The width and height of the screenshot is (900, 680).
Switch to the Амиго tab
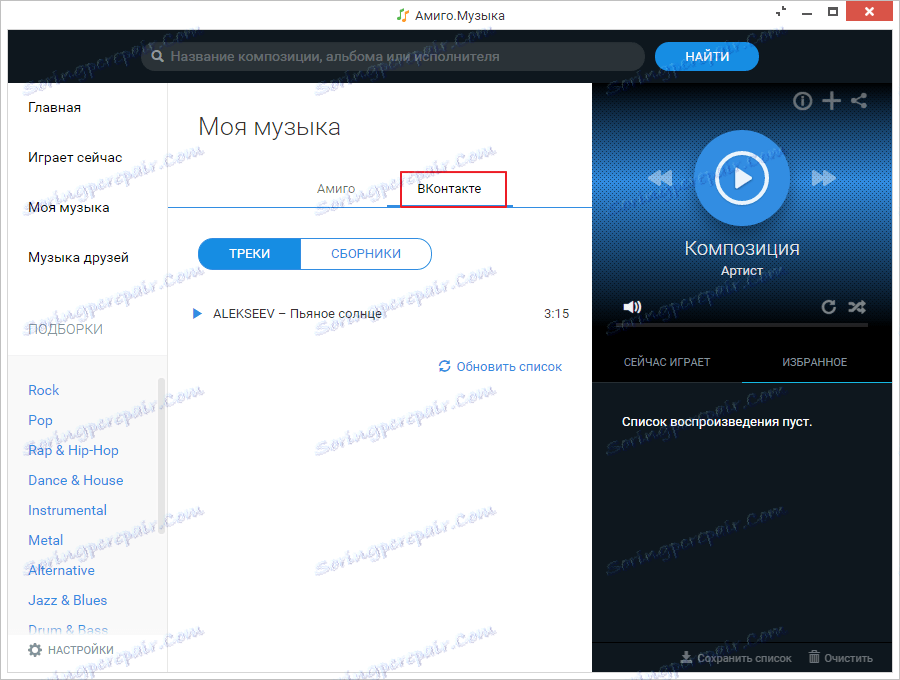click(336, 189)
